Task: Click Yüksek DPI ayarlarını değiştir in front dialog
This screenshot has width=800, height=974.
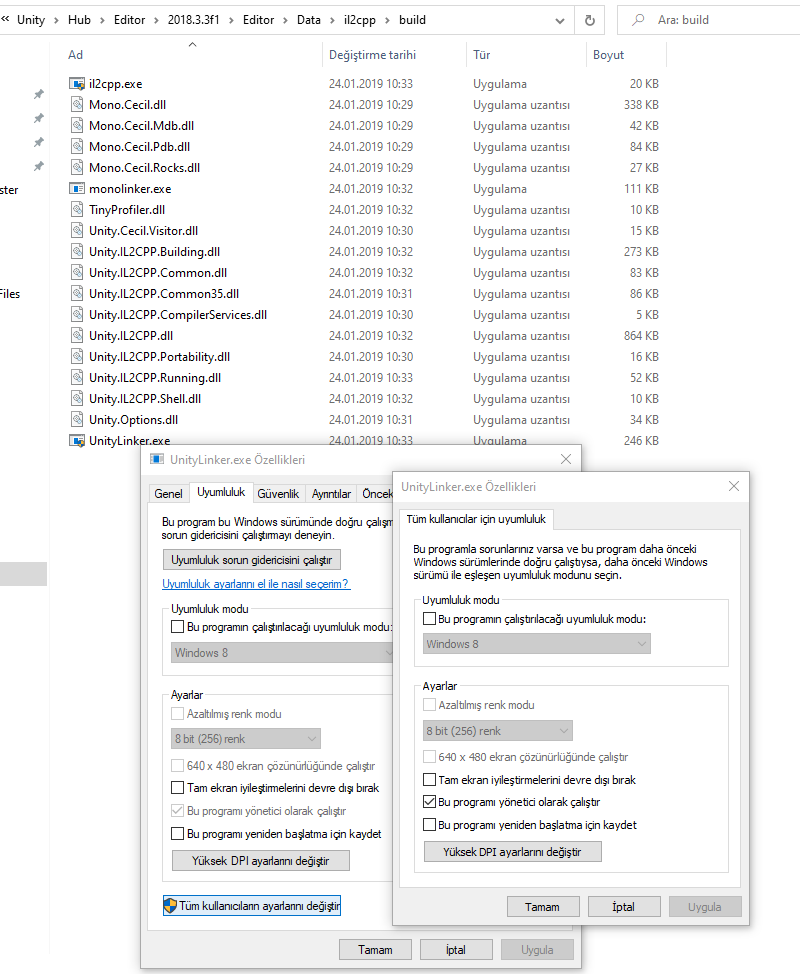Action: point(512,852)
